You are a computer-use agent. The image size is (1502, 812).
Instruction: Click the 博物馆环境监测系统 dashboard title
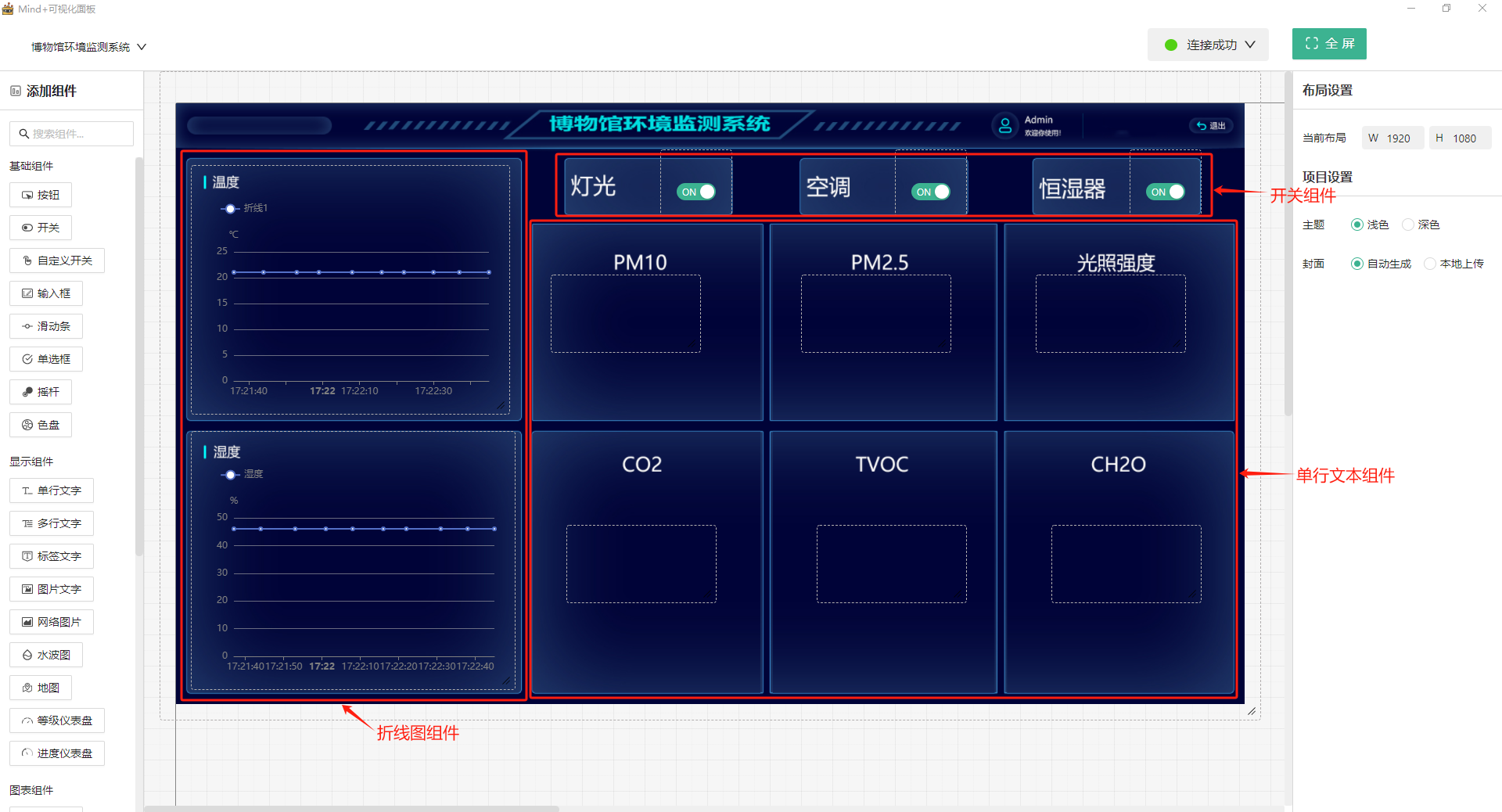(659, 124)
